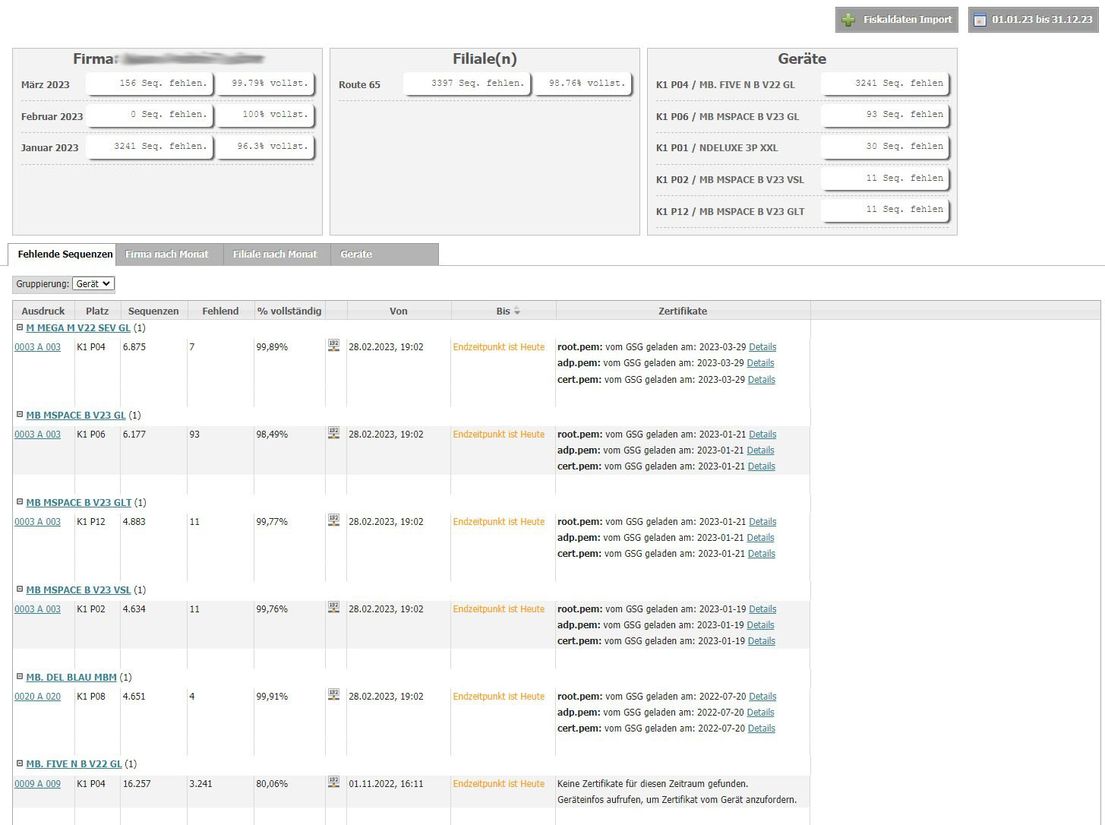
Task: Collapse the MB. FIVE N B V22 GL group
Action: point(20,764)
